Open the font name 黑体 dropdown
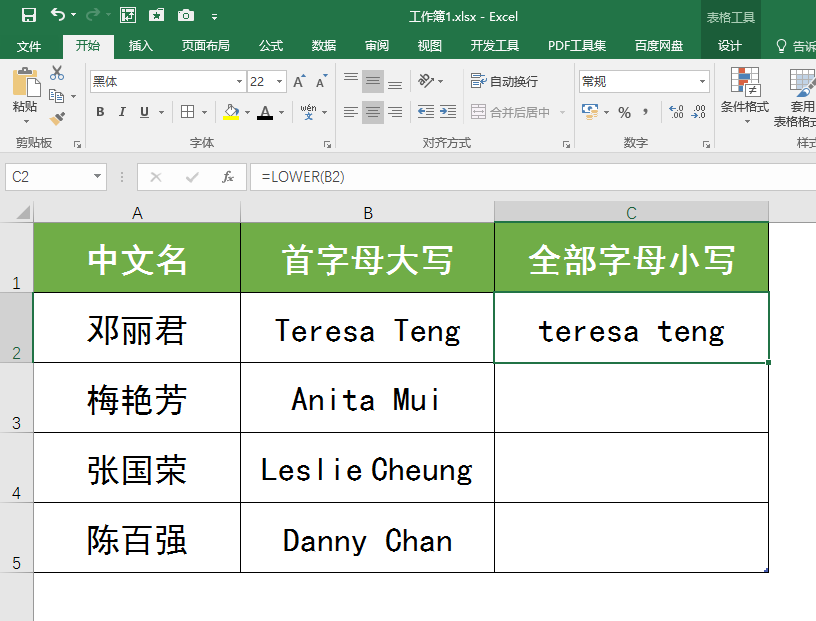This screenshot has height=621, width=816. point(239,82)
